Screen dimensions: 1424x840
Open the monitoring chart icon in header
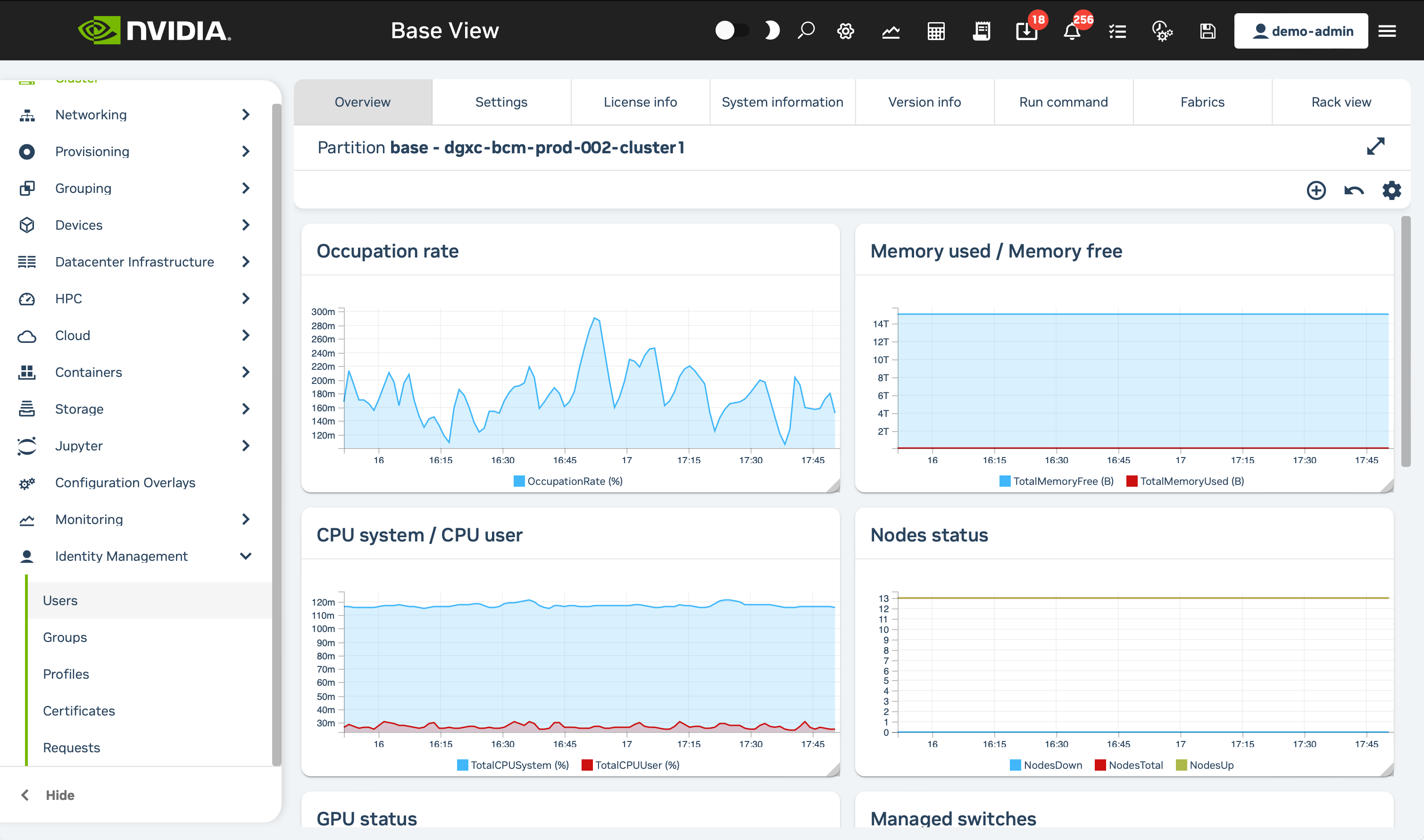click(x=891, y=31)
